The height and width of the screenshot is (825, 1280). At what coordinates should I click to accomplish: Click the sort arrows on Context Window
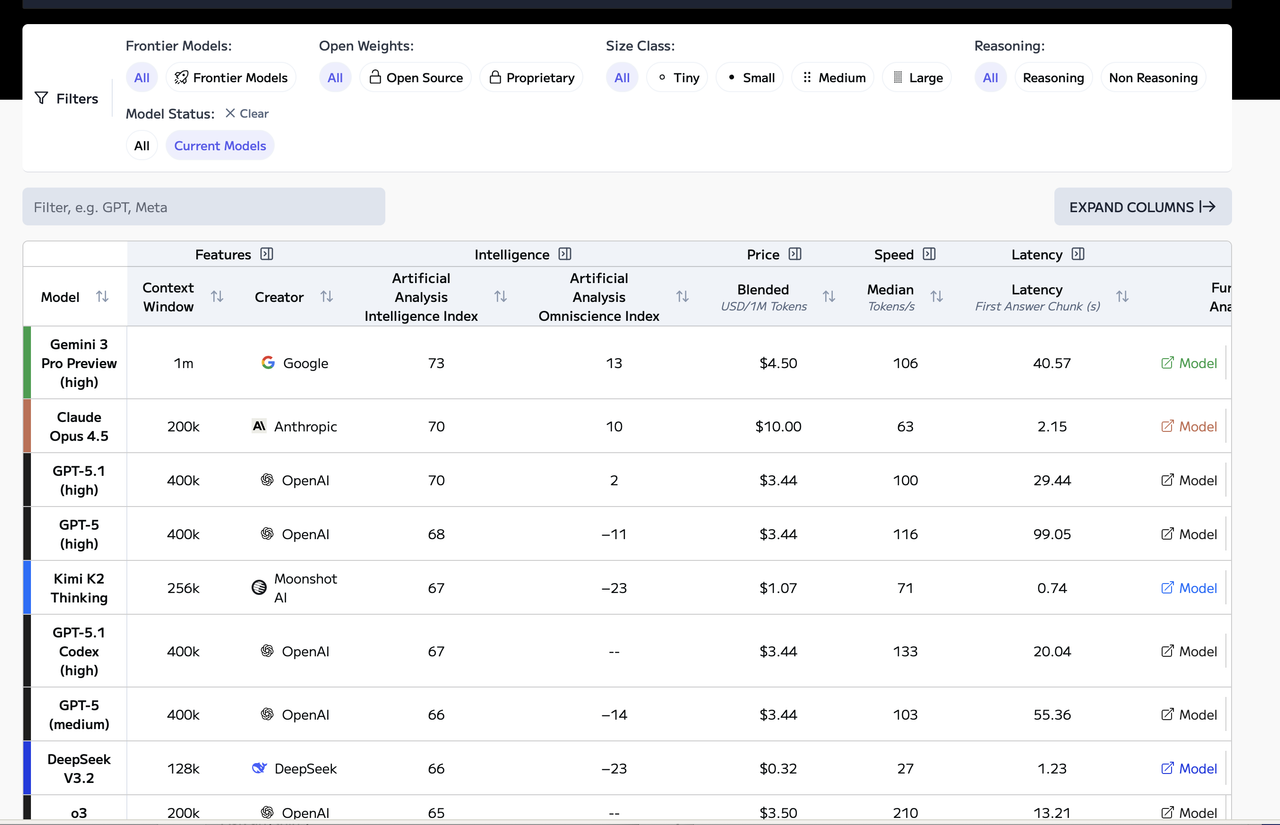pos(217,297)
